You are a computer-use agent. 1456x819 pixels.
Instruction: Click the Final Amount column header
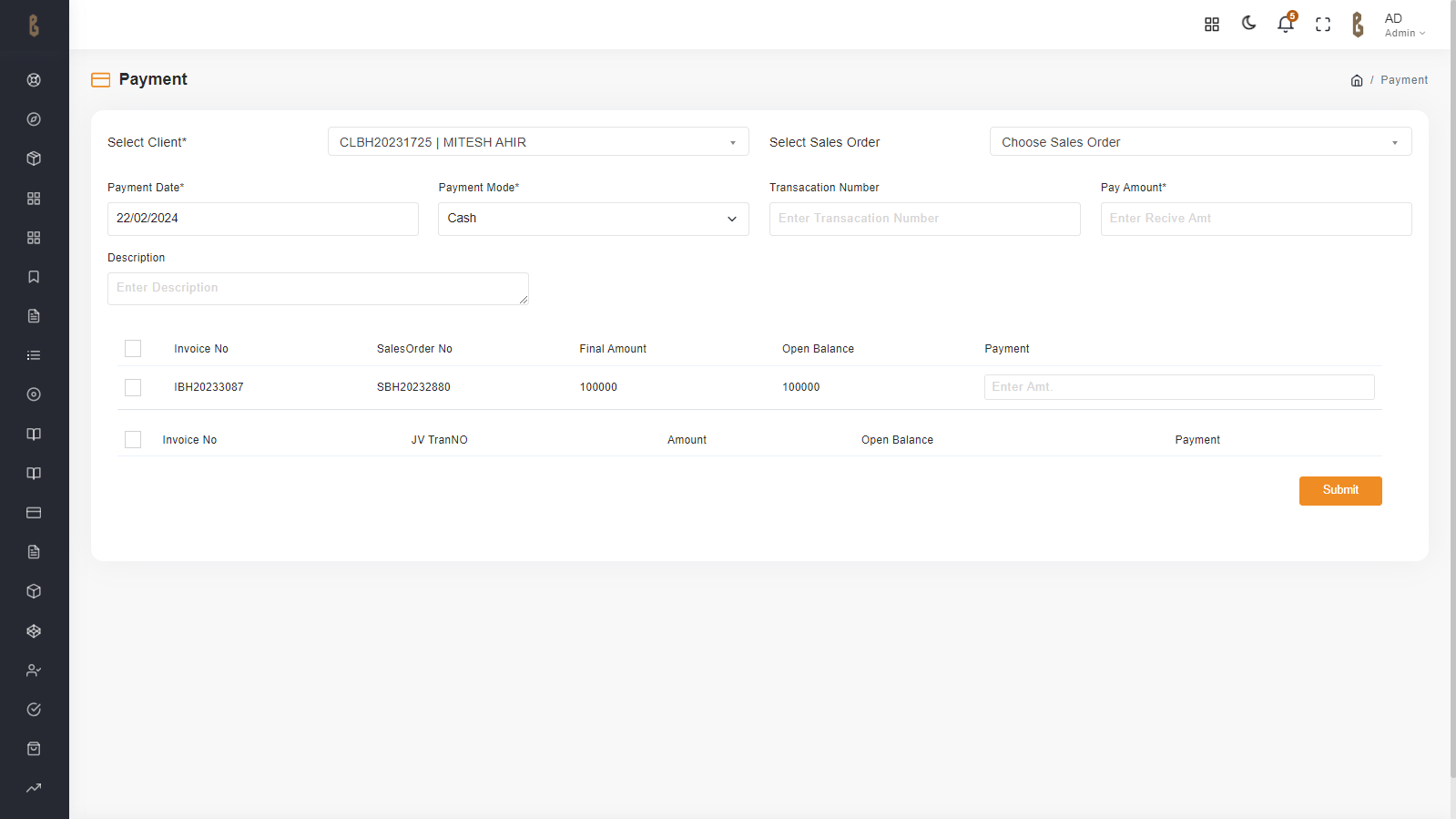pyautogui.click(x=613, y=349)
